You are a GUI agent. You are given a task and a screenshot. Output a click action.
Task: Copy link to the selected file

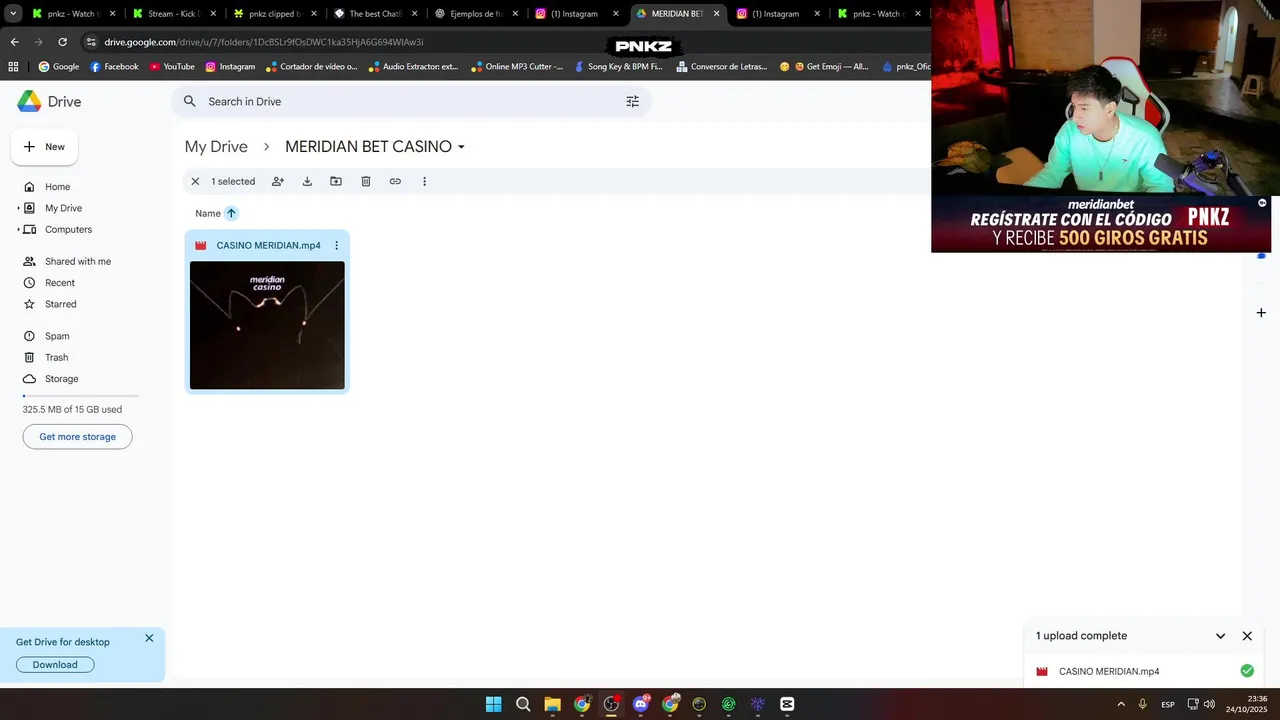coord(395,181)
